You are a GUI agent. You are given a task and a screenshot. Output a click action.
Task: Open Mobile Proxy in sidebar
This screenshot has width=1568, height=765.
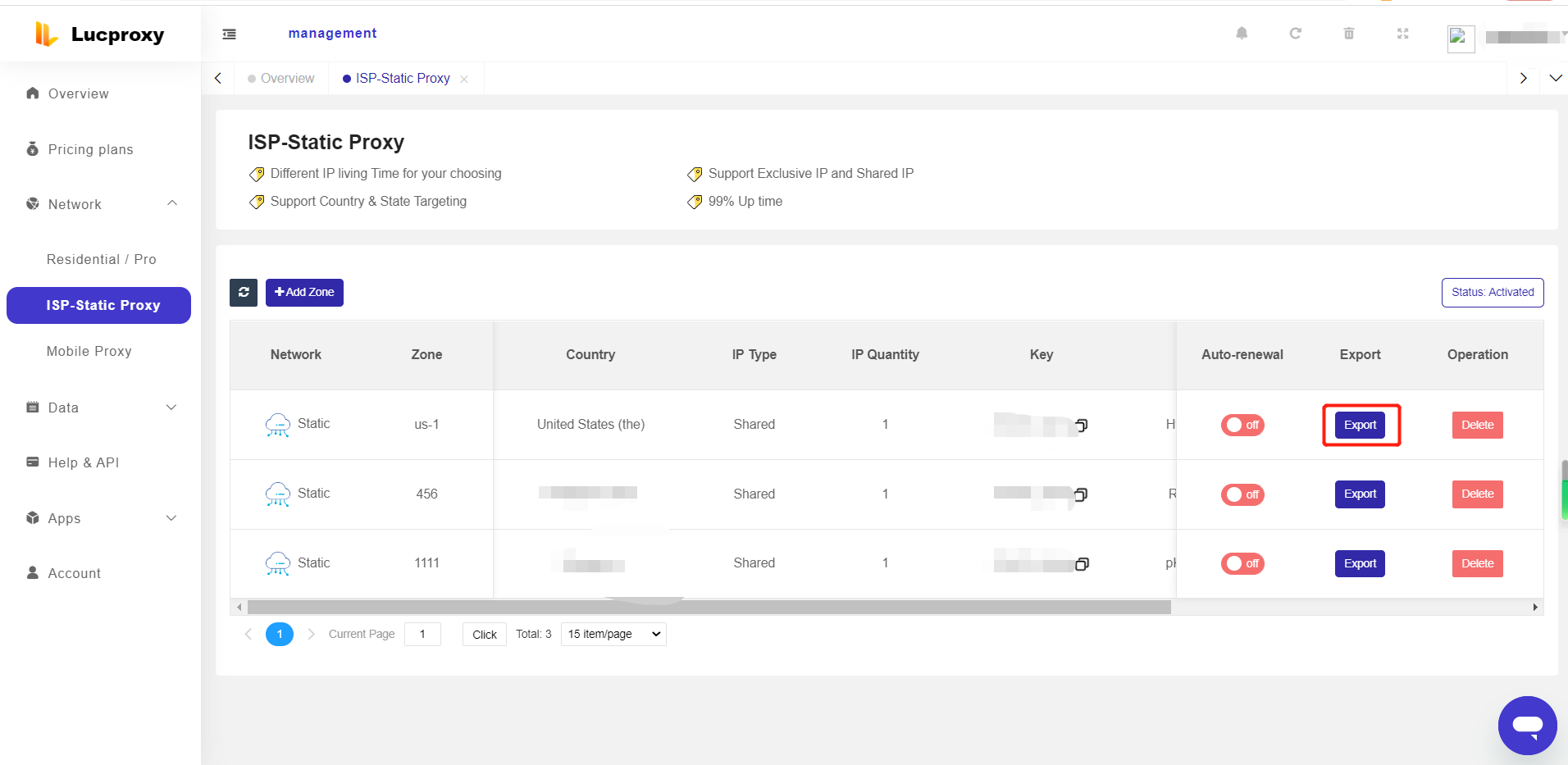coord(89,351)
